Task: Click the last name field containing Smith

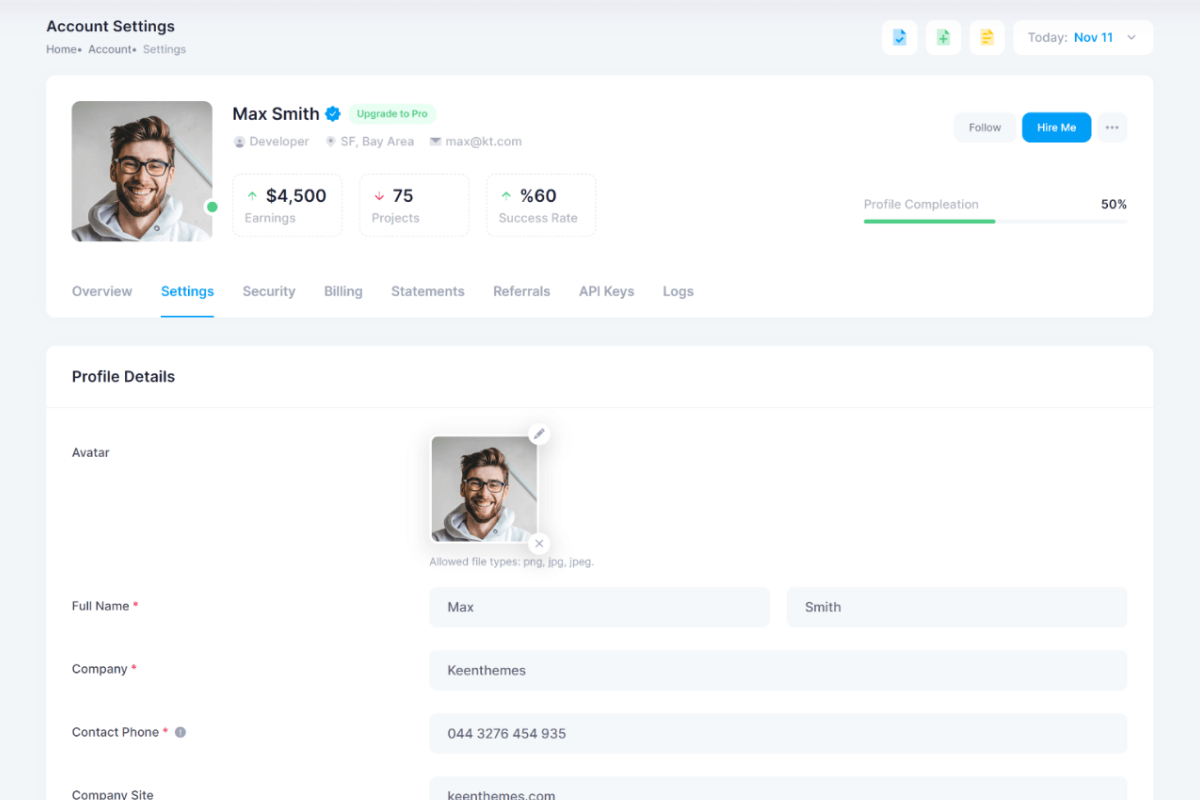Action: click(957, 607)
